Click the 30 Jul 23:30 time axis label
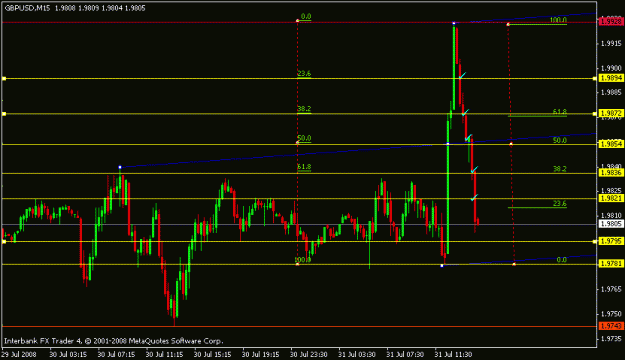Viewport: 625px width, 360px height. (309, 354)
